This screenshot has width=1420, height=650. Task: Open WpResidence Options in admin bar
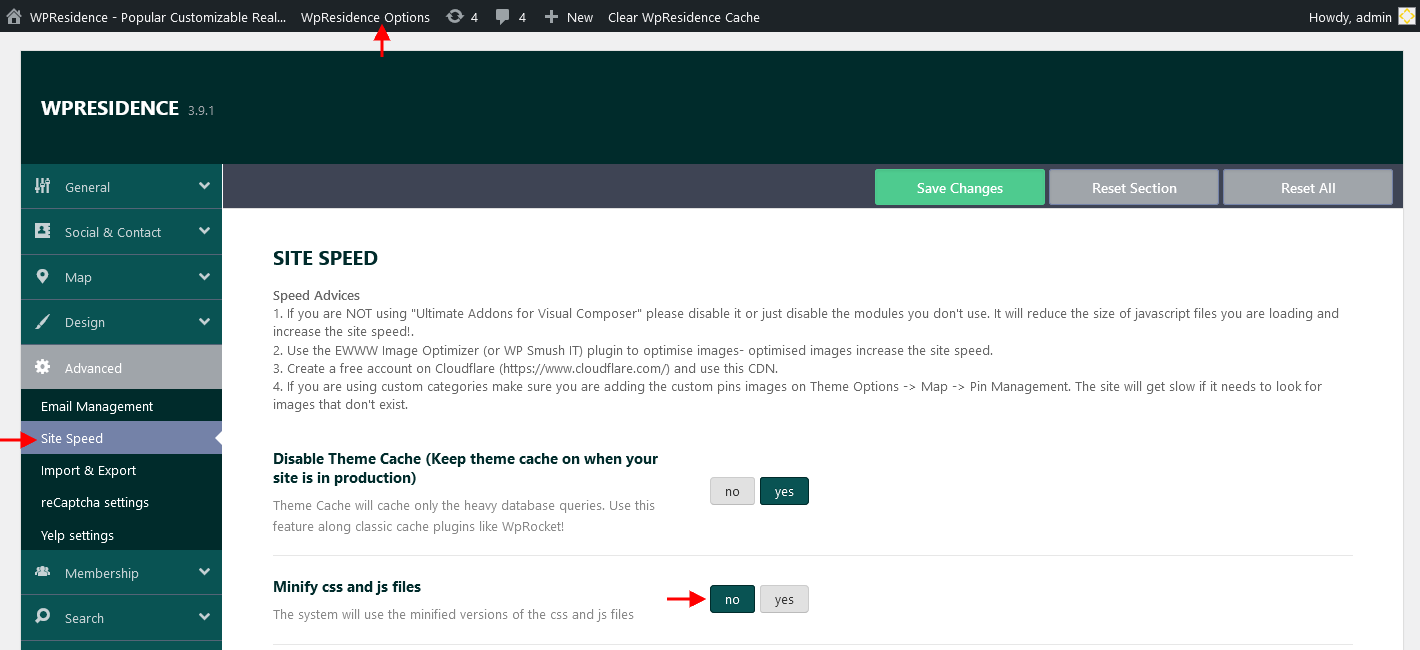click(x=365, y=17)
